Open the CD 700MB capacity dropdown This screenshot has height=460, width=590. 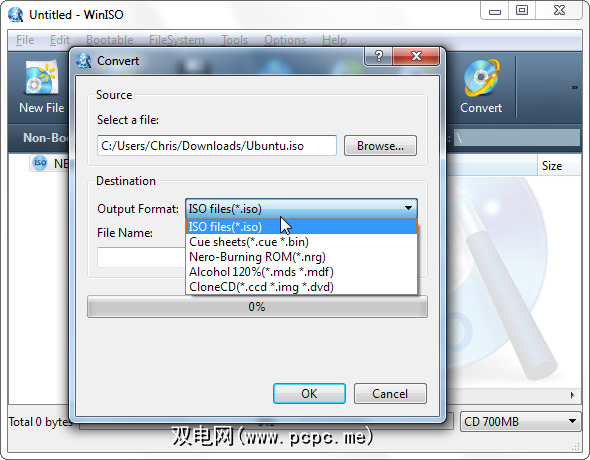click(x=520, y=421)
